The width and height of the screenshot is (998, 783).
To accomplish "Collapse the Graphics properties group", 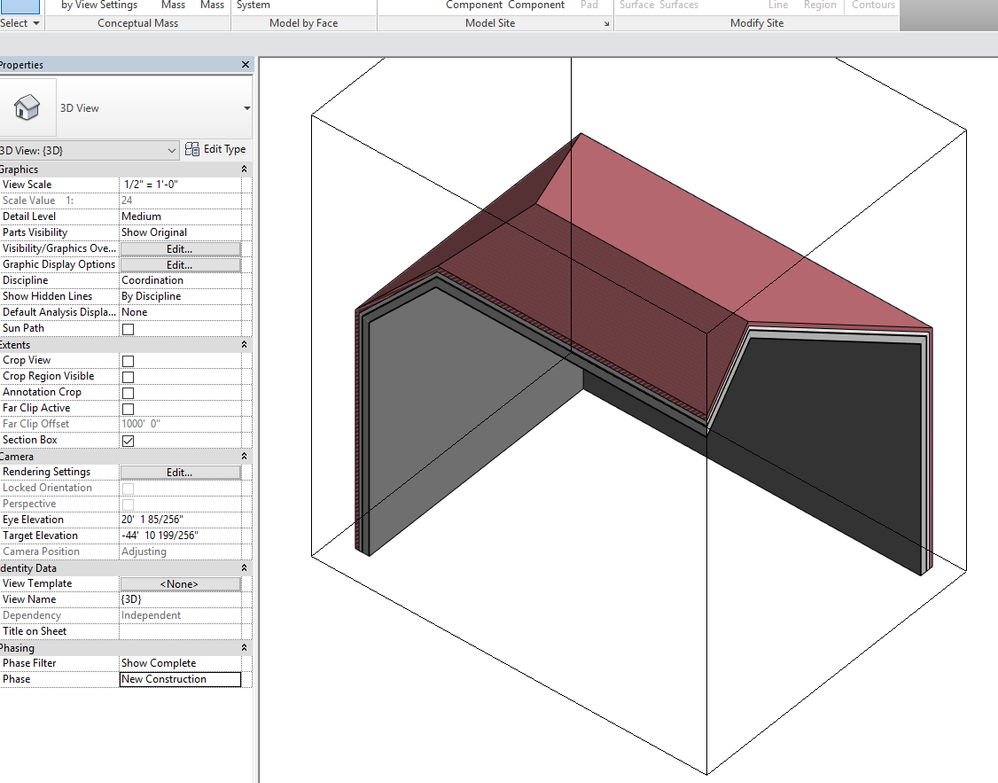I will pyautogui.click(x=245, y=170).
